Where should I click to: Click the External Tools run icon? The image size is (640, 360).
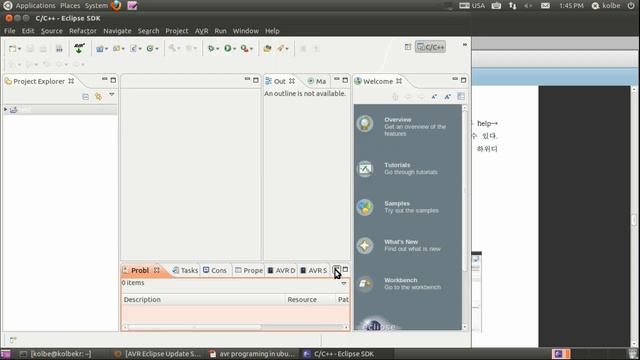[x=244, y=49]
